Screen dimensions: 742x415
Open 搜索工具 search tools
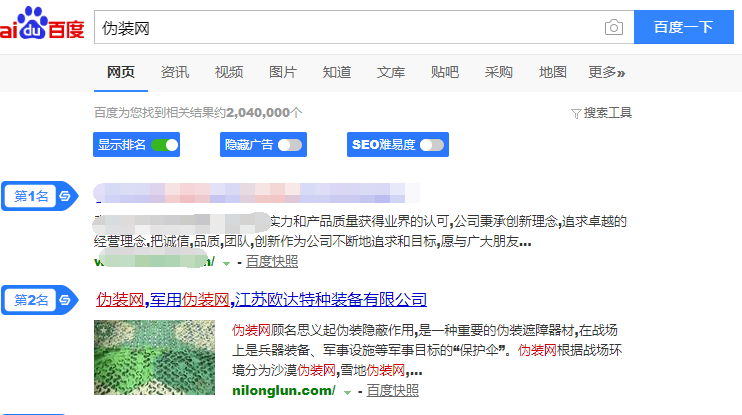601,113
